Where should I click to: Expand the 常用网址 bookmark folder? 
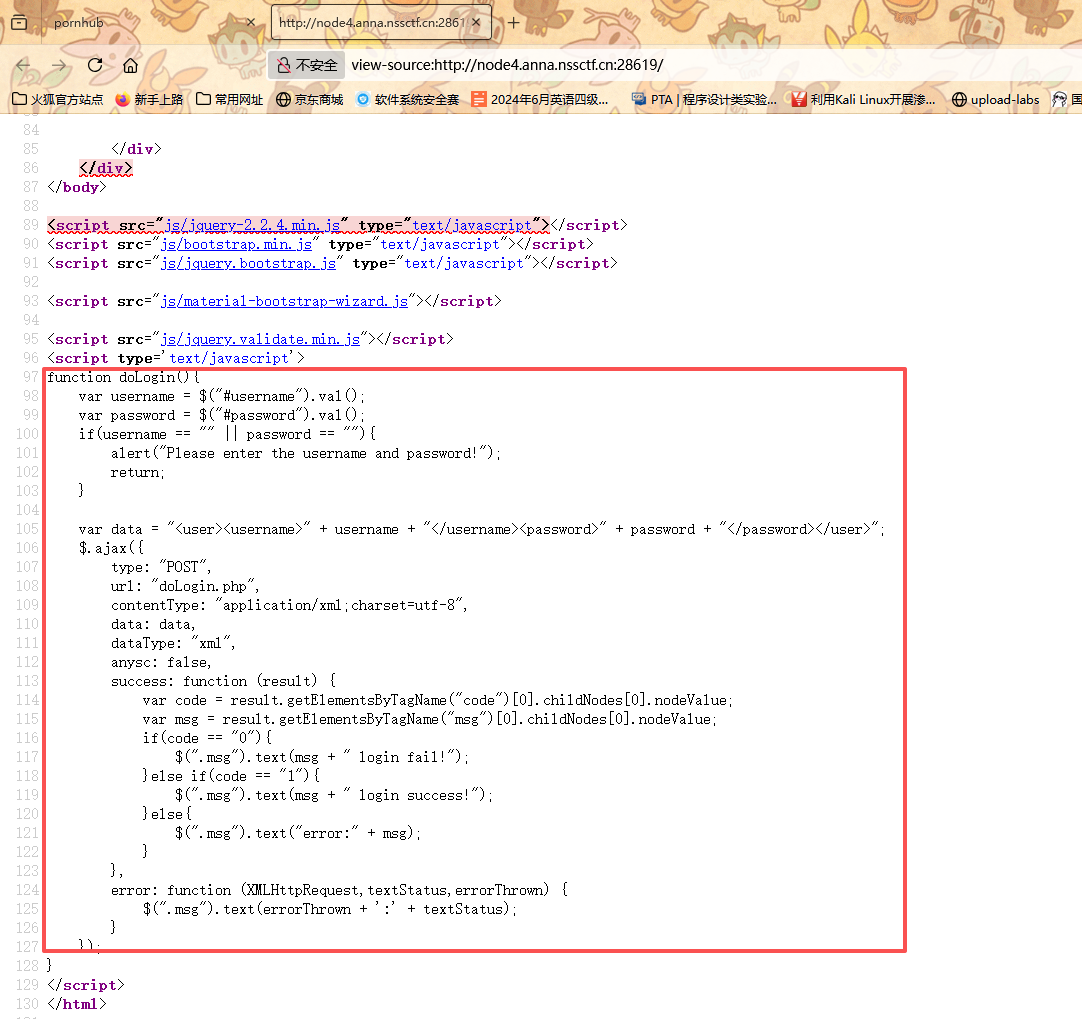point(230,99)
